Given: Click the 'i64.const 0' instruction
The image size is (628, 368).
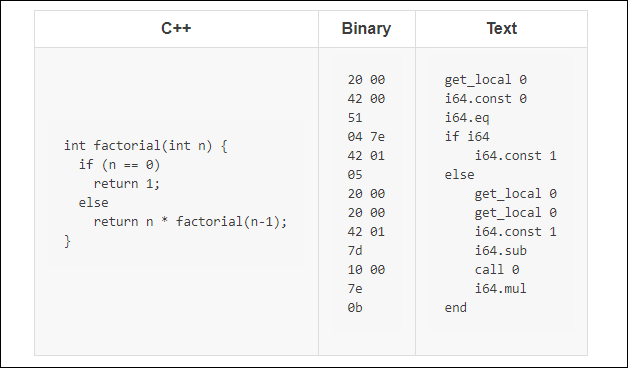Looking at the screenshot, I should point(485,99).
